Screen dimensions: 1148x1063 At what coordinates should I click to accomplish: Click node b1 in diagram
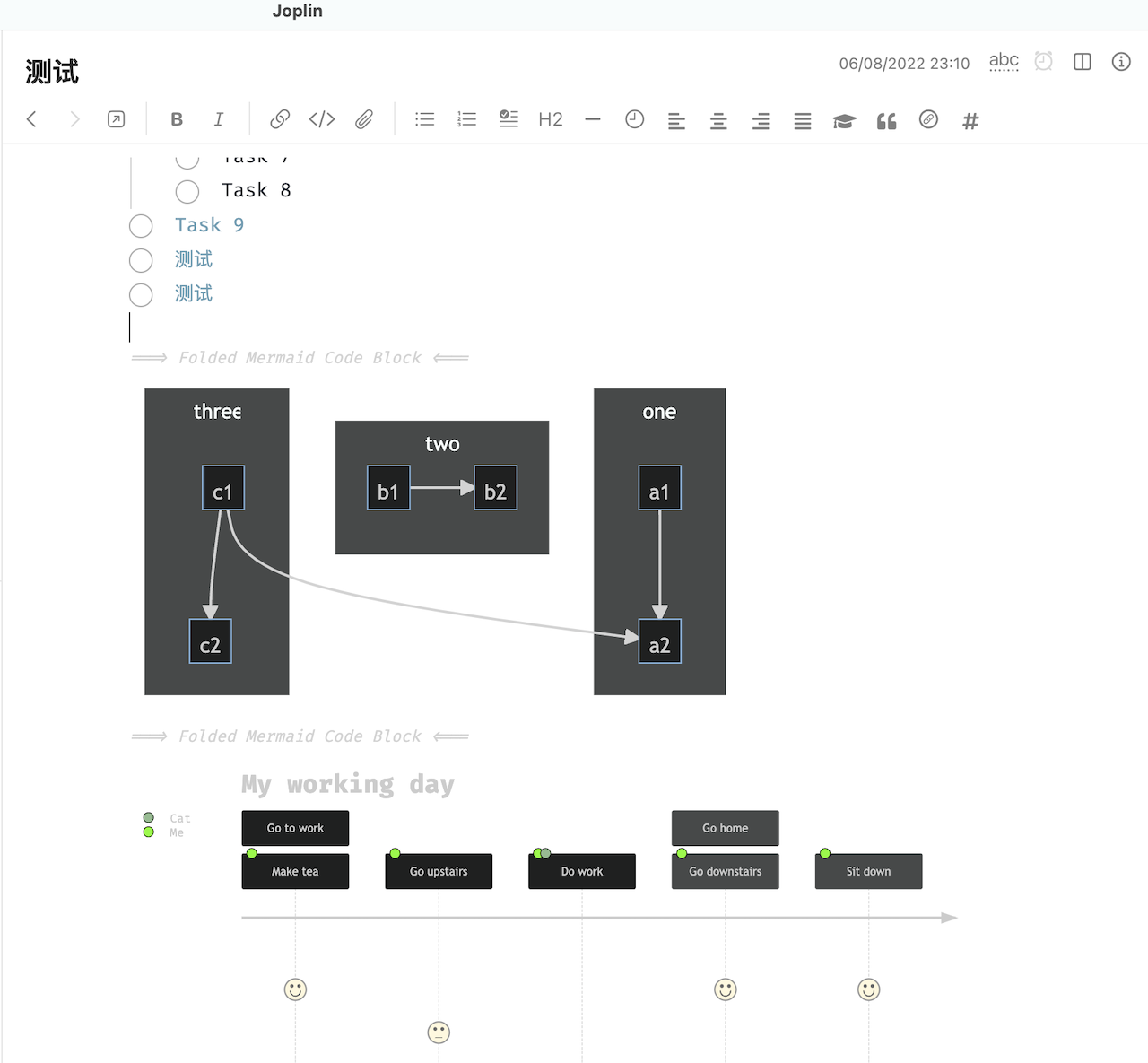pyautogui.click(x=388, y=488)
